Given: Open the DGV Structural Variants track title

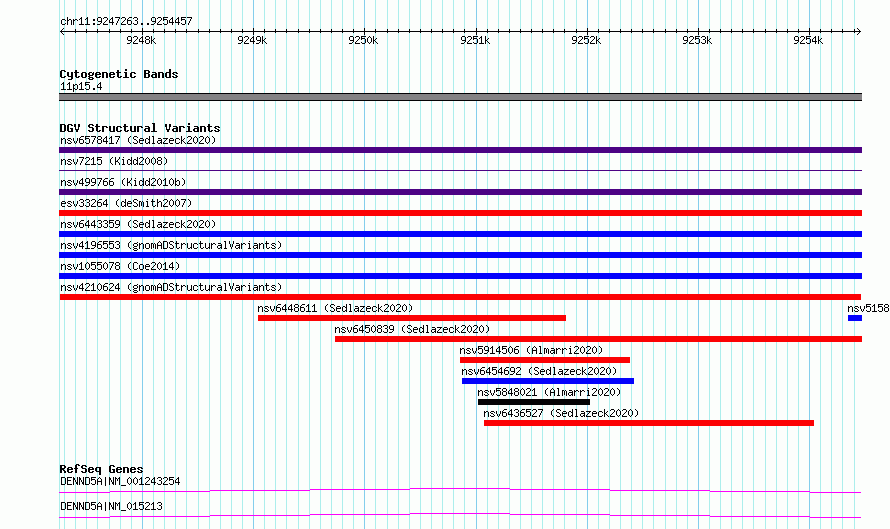Looking at the screenshot, I should pyautogui.click(x=140, y=128).
